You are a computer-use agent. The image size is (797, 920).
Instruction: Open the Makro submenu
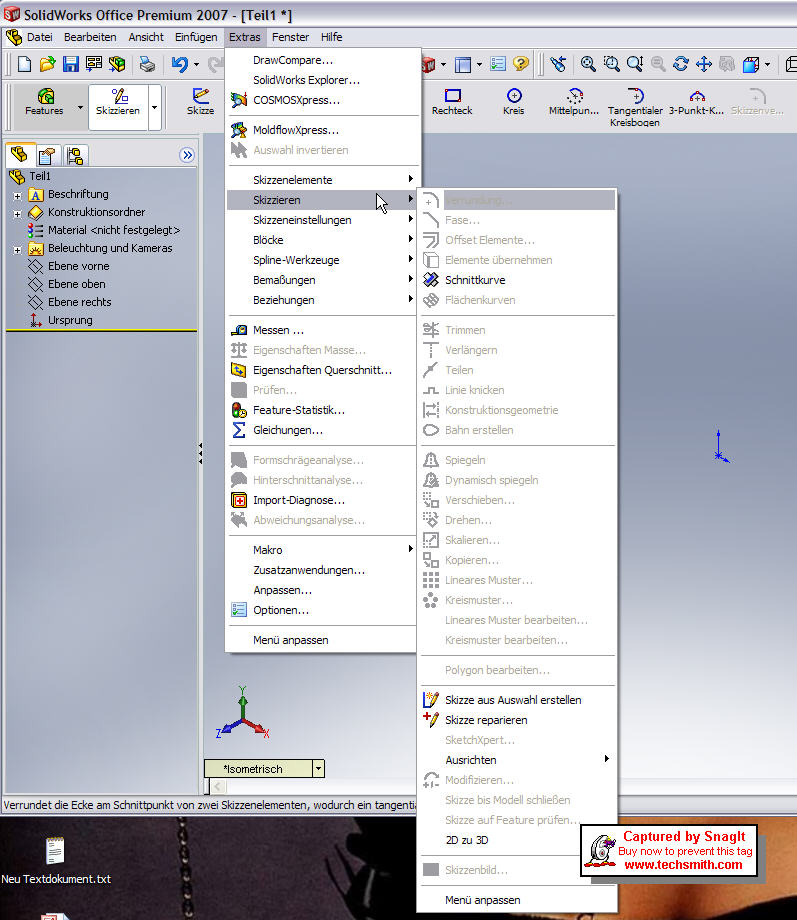click(x=322, y=550)
